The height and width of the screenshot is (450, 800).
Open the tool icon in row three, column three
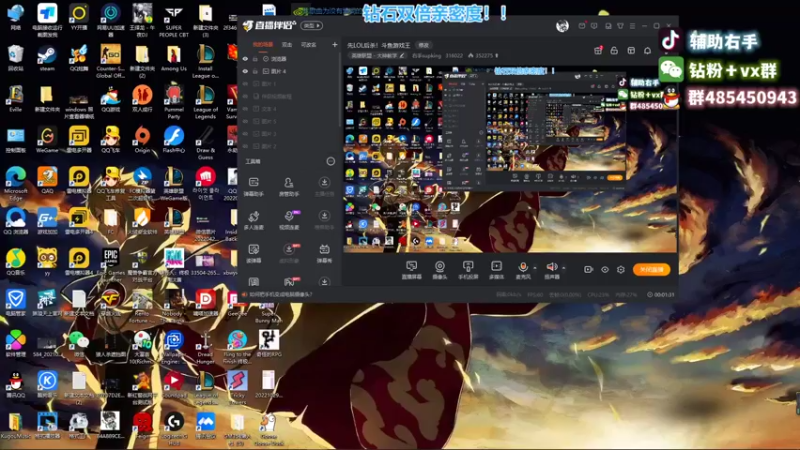tap(324, 253)
